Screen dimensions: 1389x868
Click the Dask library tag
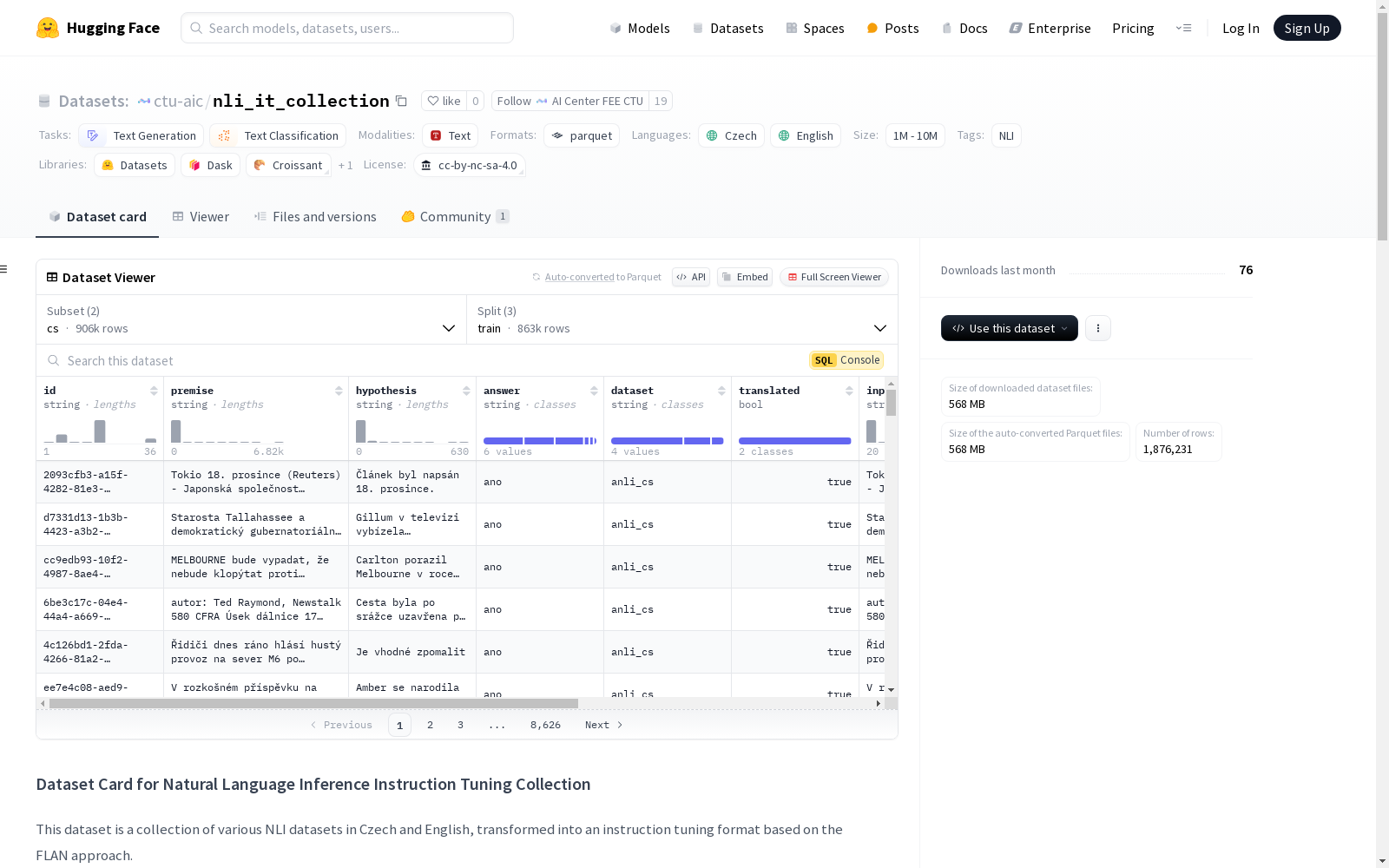point(211,165)
